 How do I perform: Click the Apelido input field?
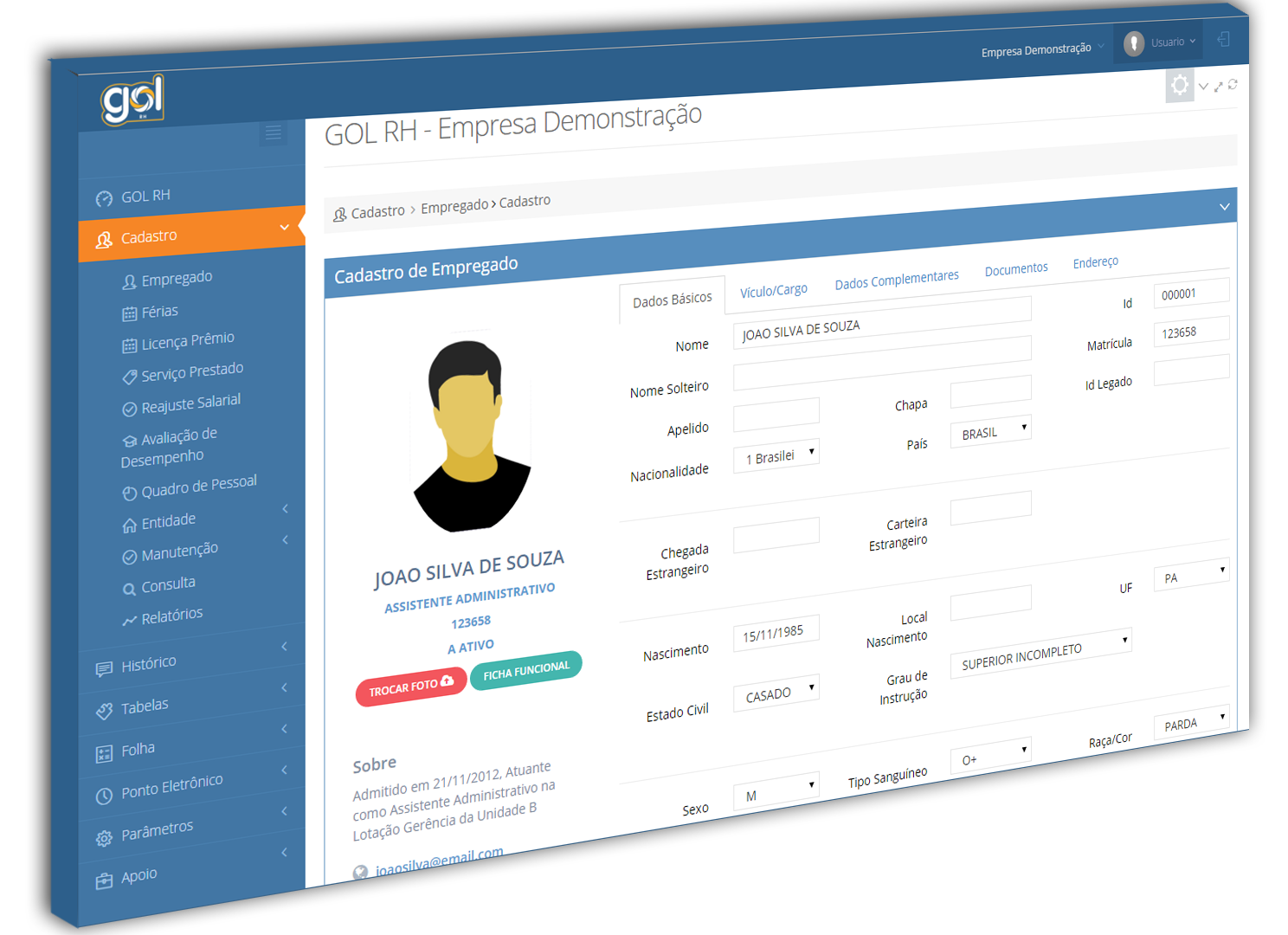(x=776, y=415)
